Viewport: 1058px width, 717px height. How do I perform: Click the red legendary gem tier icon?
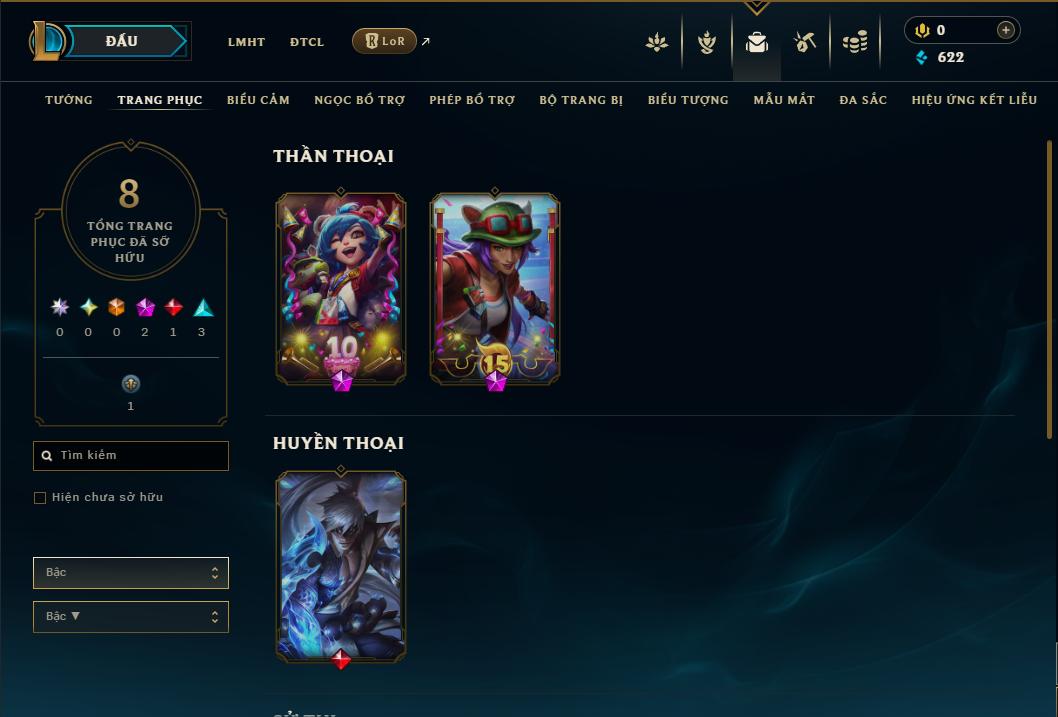click(173, 308)
